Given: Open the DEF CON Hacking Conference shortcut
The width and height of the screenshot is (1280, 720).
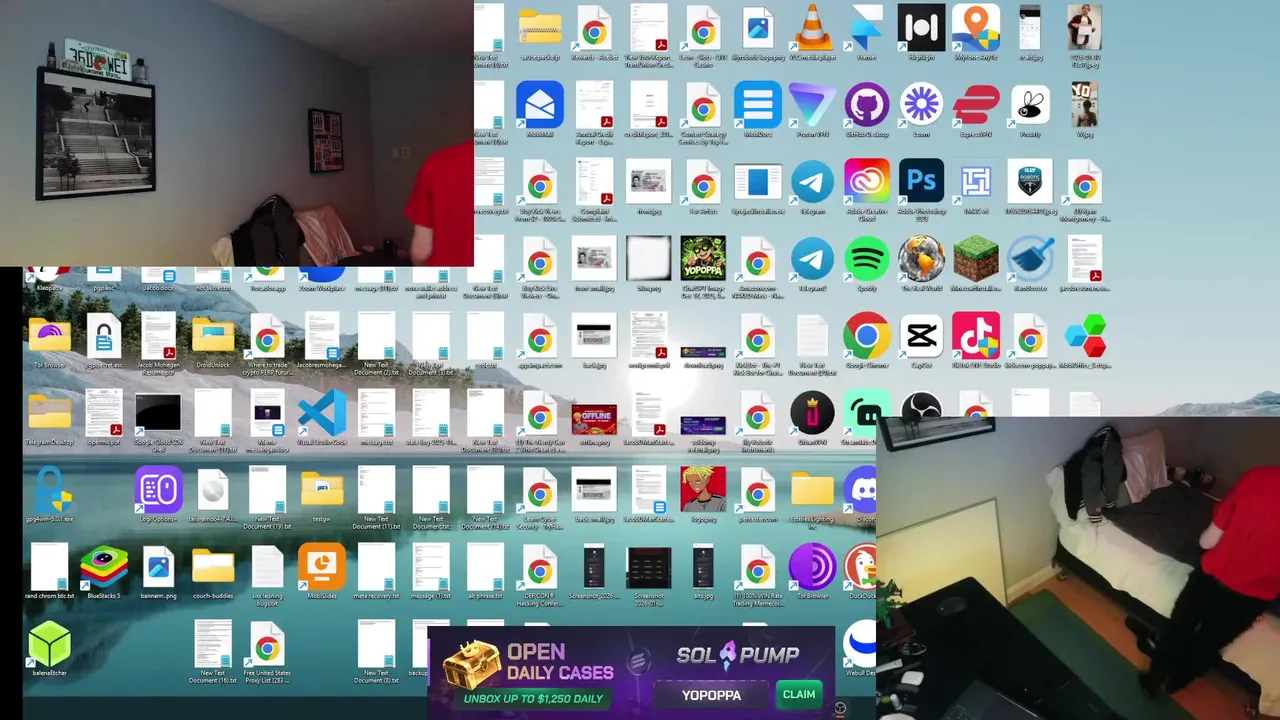Looking at the screenshot, I should click(x=540, y=568).
